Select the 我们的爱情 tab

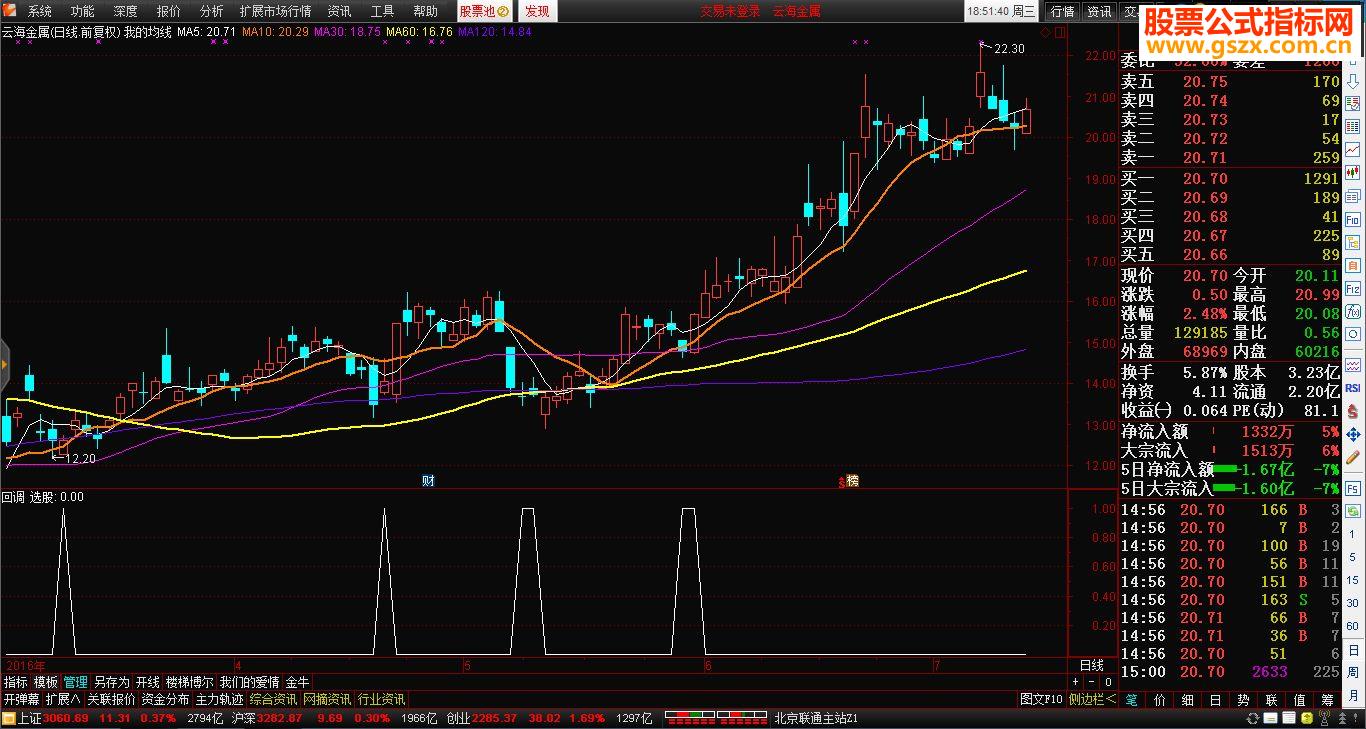(x=250, y=682)
